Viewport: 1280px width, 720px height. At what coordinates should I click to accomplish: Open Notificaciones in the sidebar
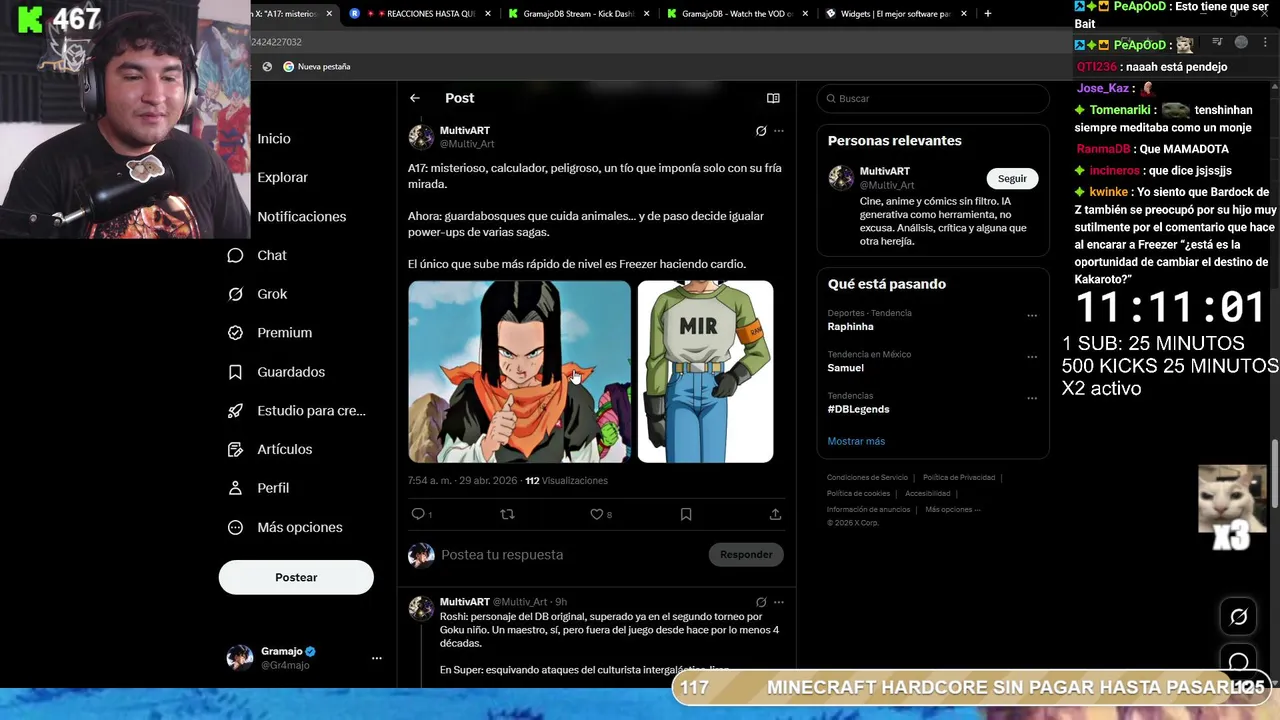(x=302, y=217)
